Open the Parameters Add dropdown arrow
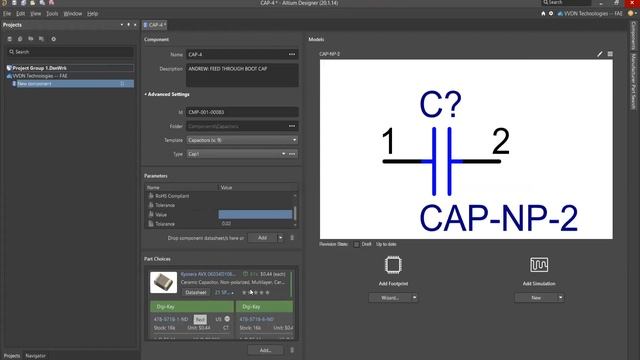The height and width of the screenshot is (360, 640). 280,238
